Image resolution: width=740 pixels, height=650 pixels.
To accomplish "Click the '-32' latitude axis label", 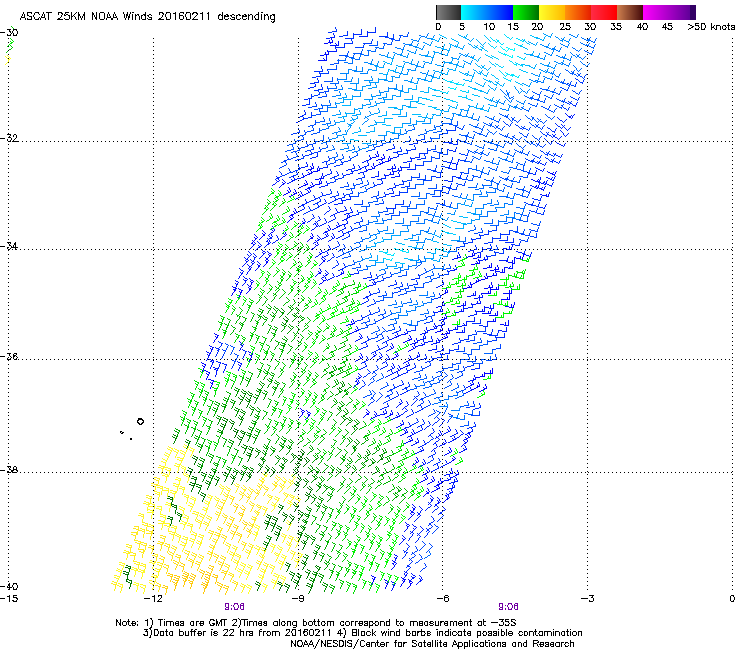I will click(9, 138).
